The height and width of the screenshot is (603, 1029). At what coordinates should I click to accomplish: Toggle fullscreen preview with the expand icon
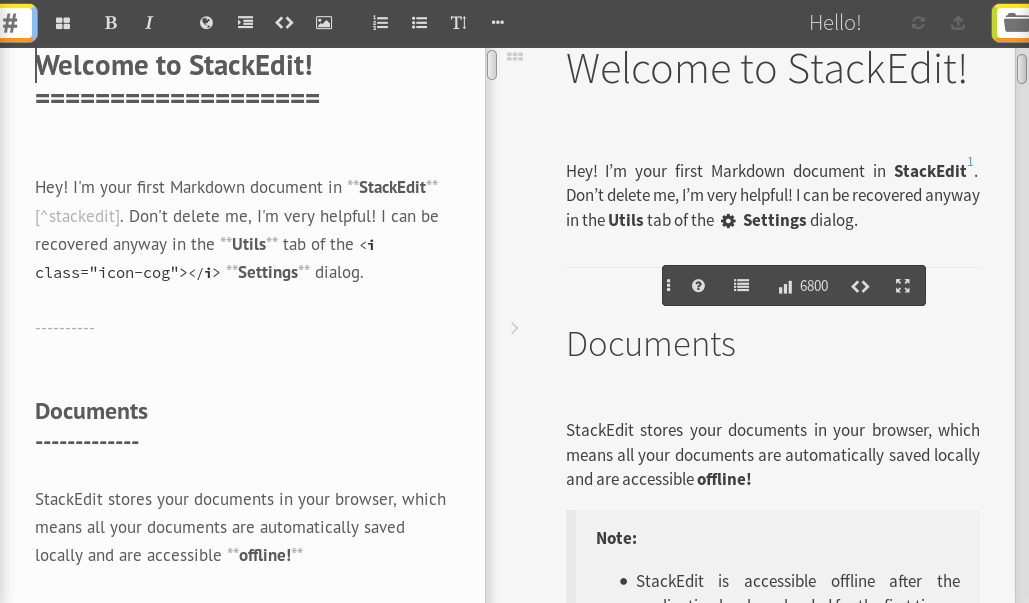[902, 286]
